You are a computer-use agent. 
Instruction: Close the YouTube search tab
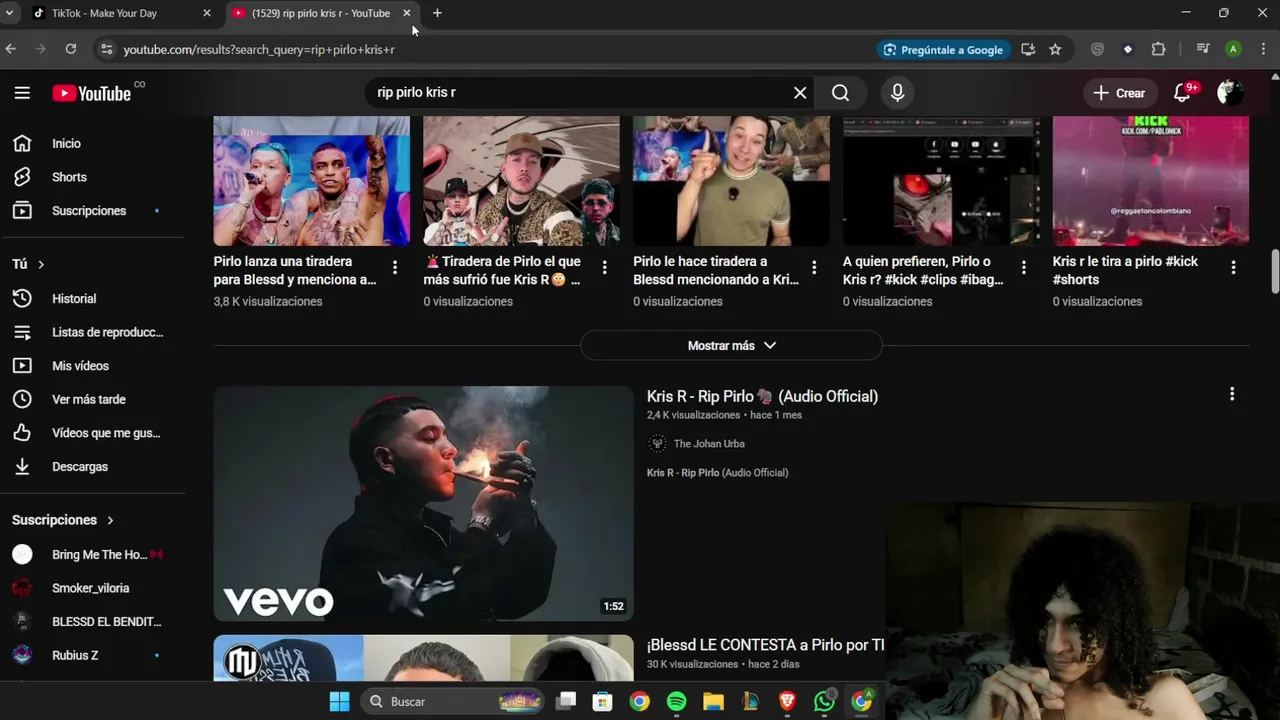click(406, 13)
